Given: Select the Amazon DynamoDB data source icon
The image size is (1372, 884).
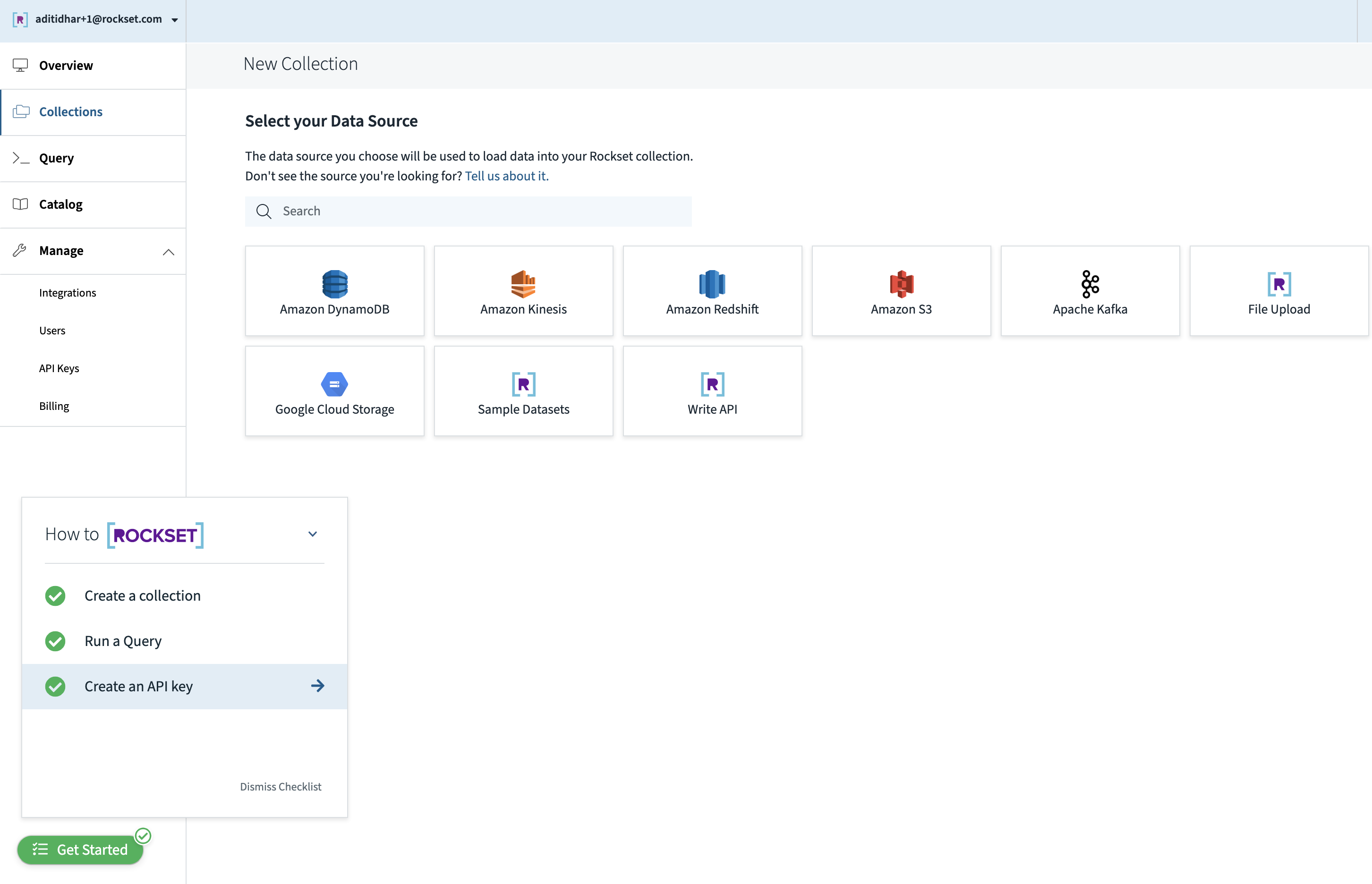Looking at the screenshot, I should [x=335, y=283].
